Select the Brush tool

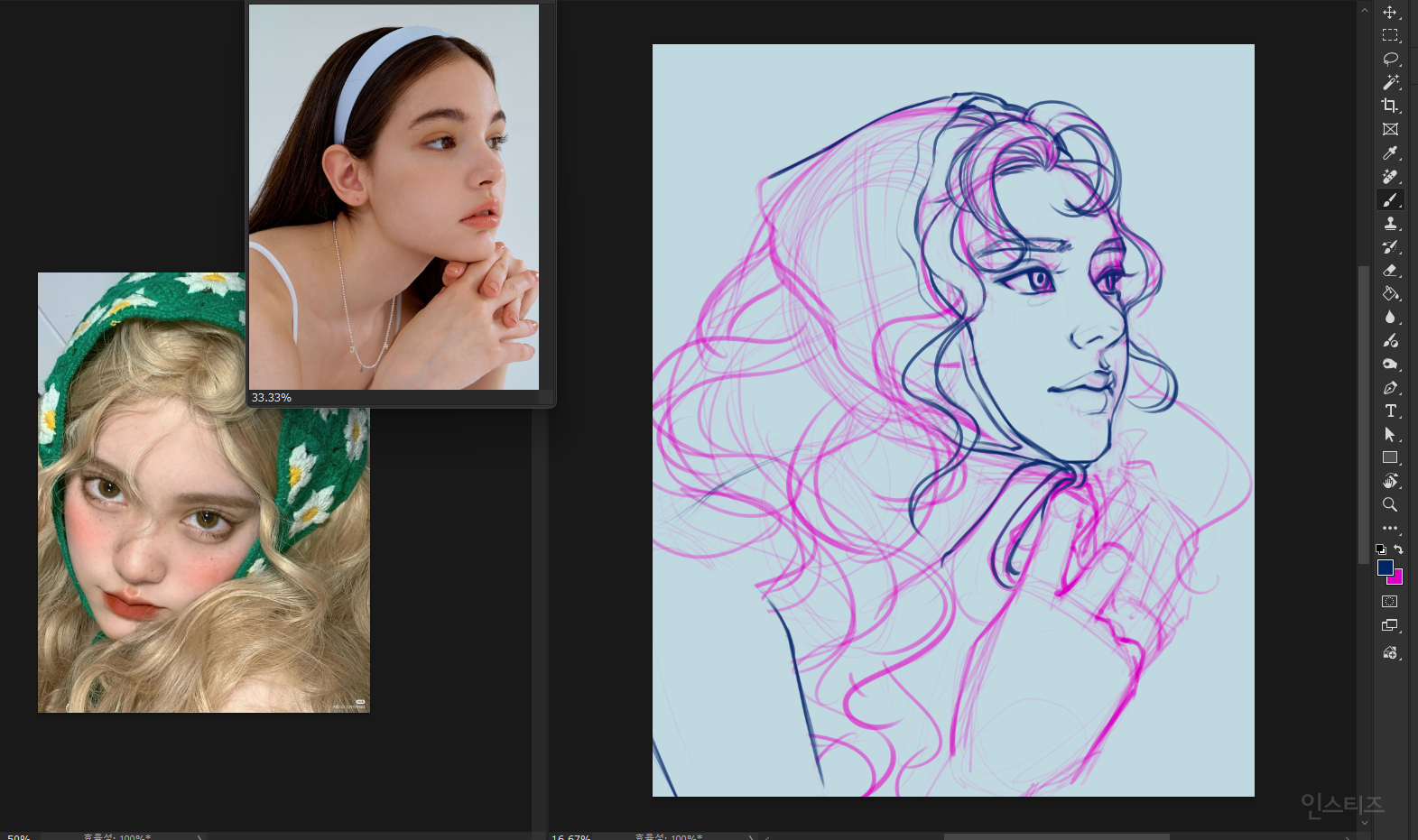pyautogui.click(x=1390, y=200)
